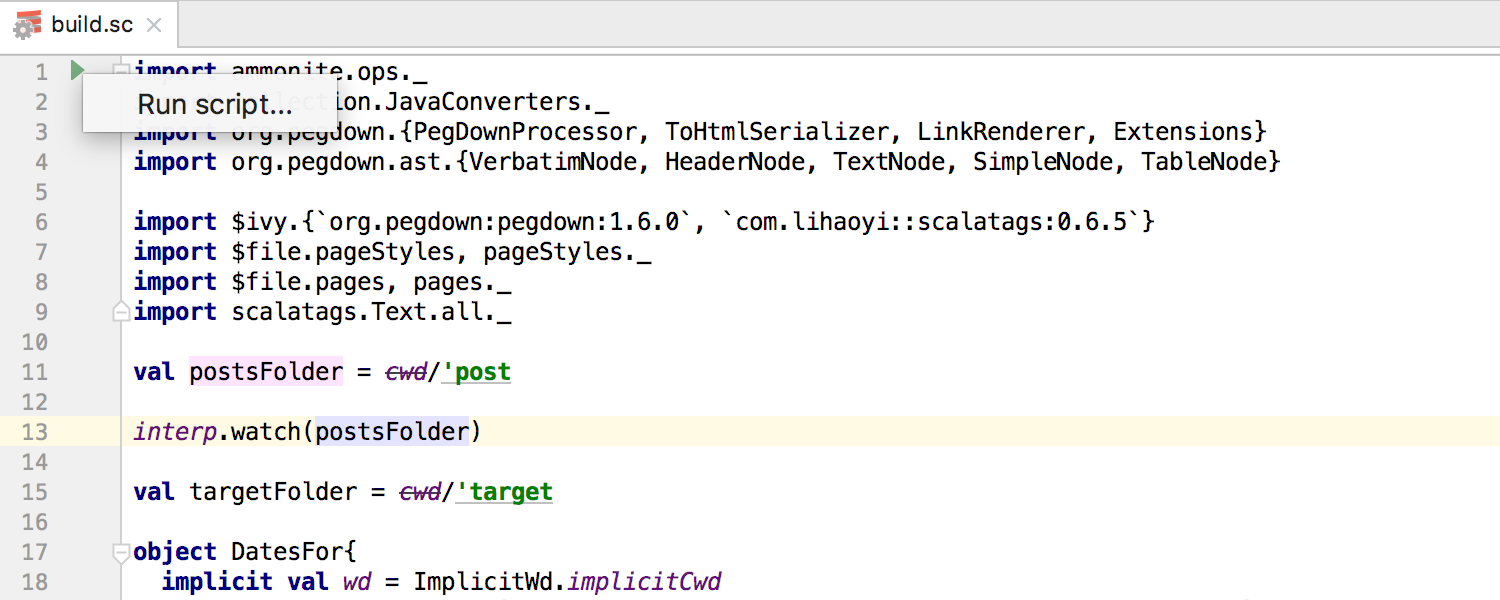
Task: Click targetFolder variable name
Action: point(273,492)
